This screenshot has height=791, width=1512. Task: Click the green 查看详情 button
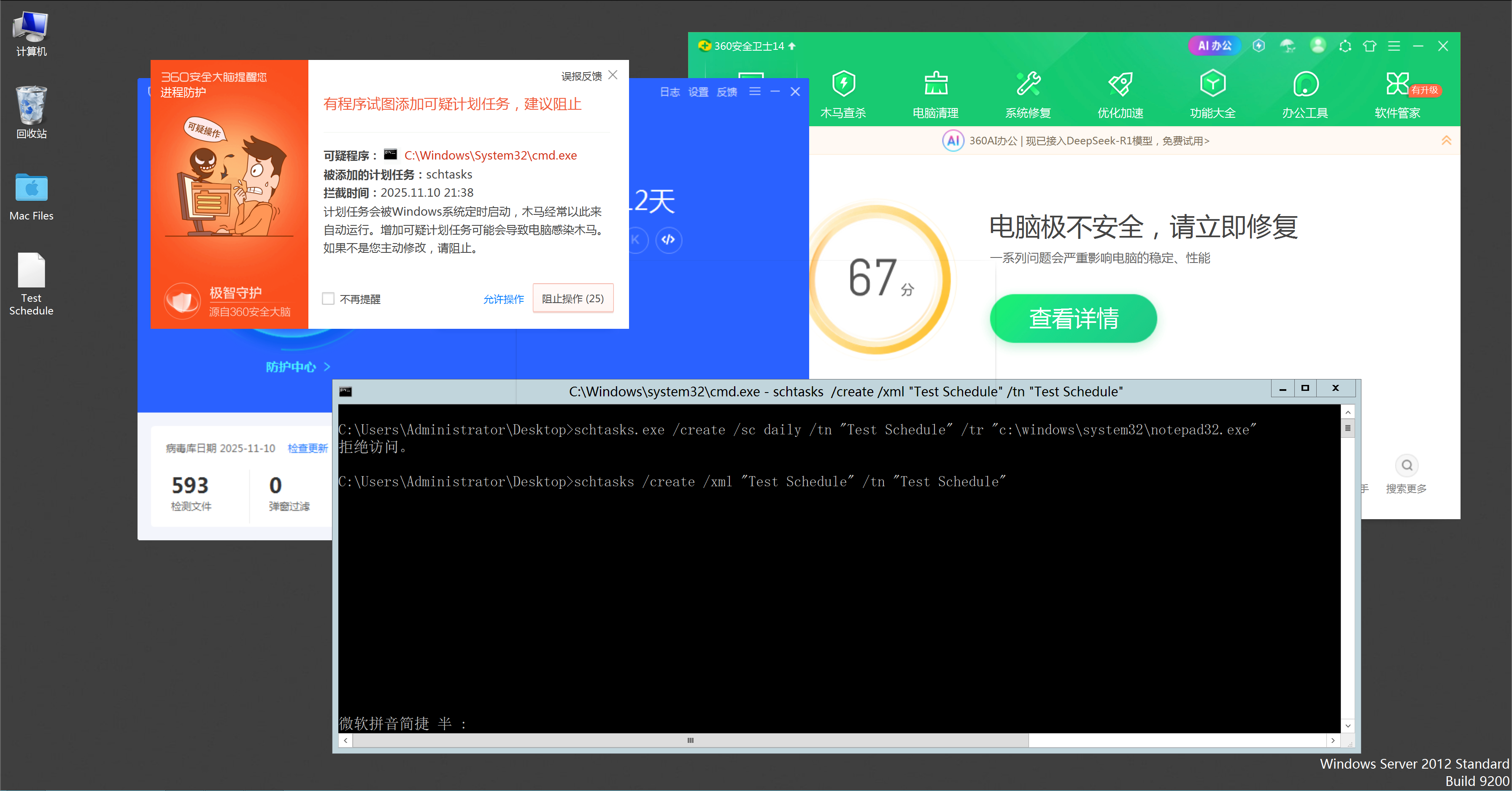[x=1073, y=318]
